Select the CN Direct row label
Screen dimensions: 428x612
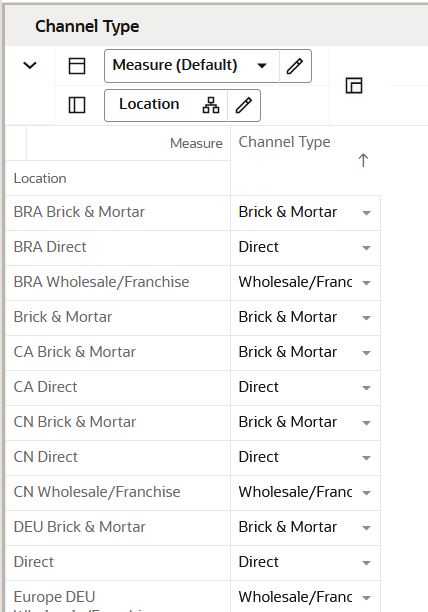46,457
